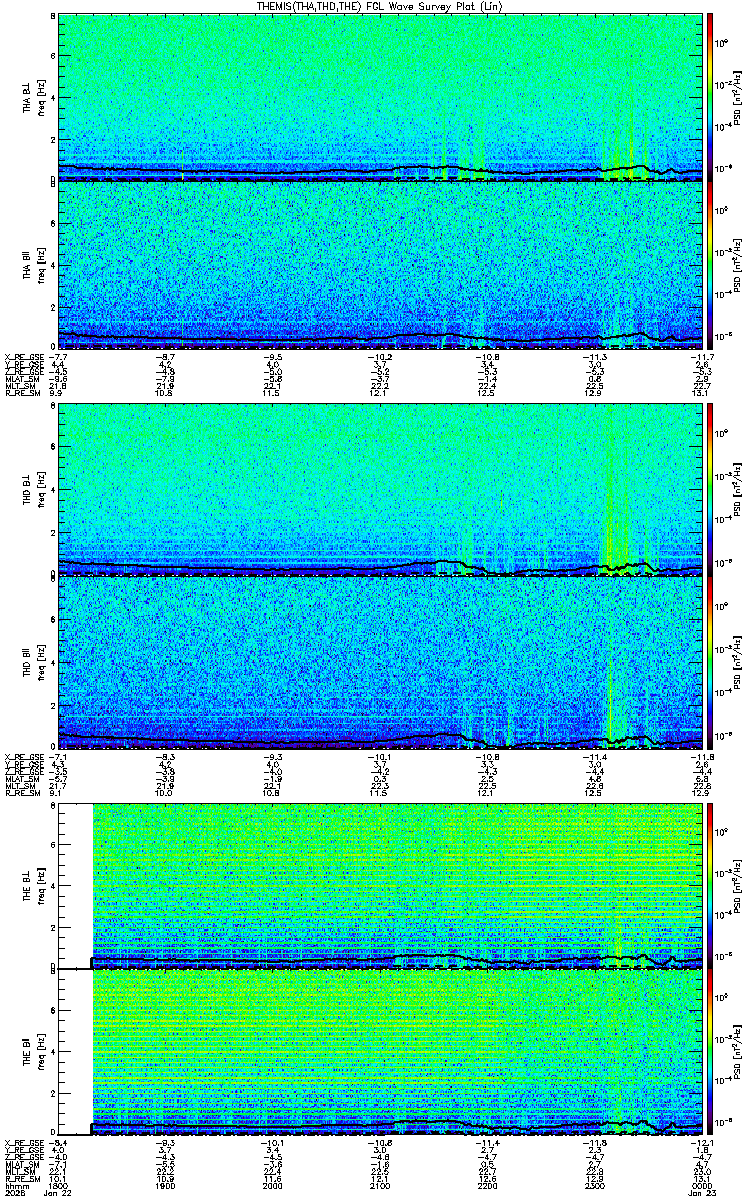Click the "THD B|| freq [Hz]" axis label
Image resolution: width=750 pixels, height=1200 pixels.
[33, 660]
